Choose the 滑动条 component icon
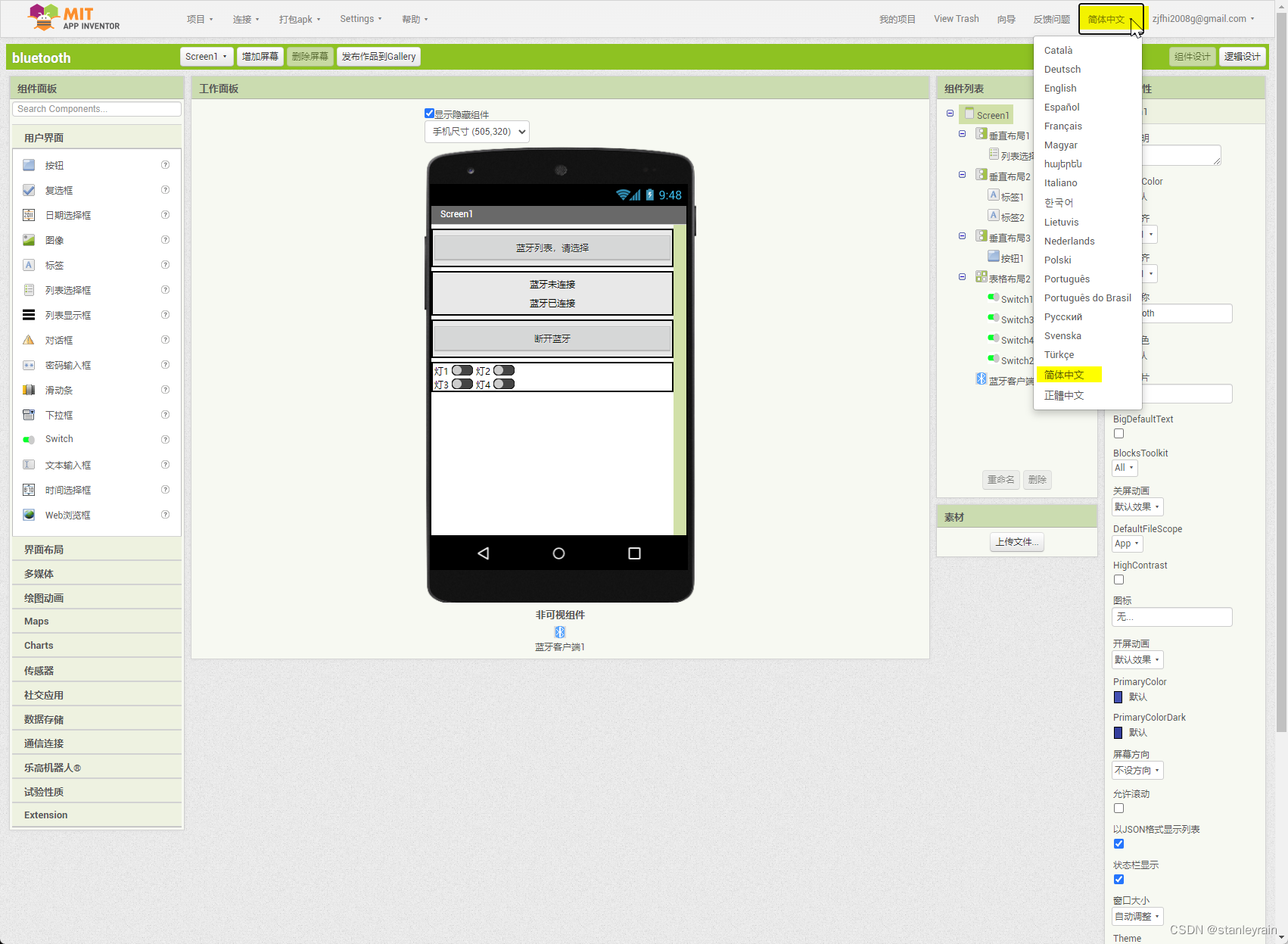Image resolution: width=1288 pixels, height=944 pixels. [29, 390]
